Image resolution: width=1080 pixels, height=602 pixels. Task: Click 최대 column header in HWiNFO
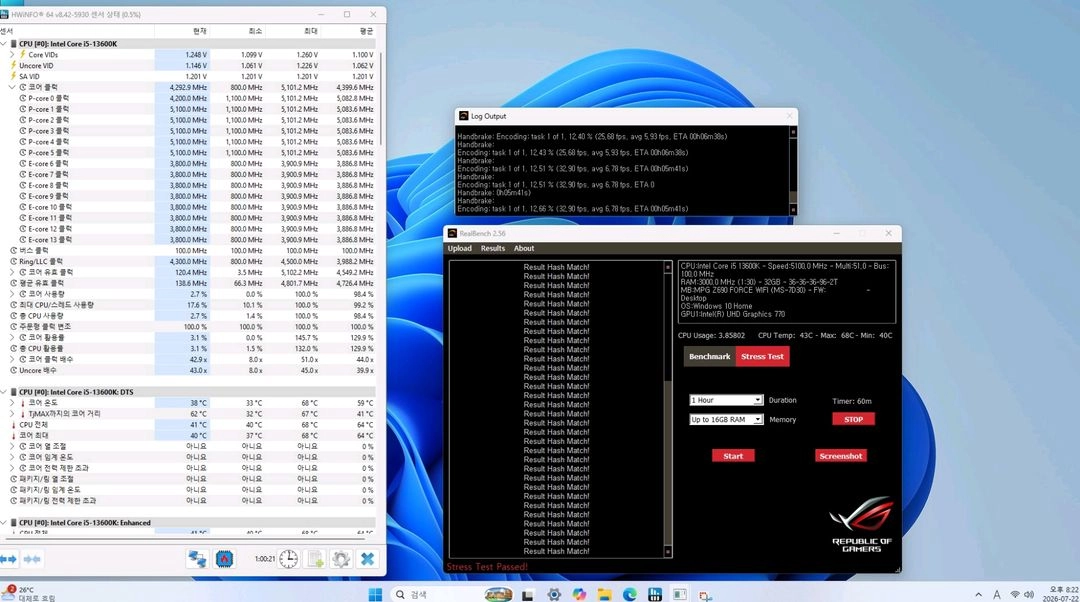[311, 31]
